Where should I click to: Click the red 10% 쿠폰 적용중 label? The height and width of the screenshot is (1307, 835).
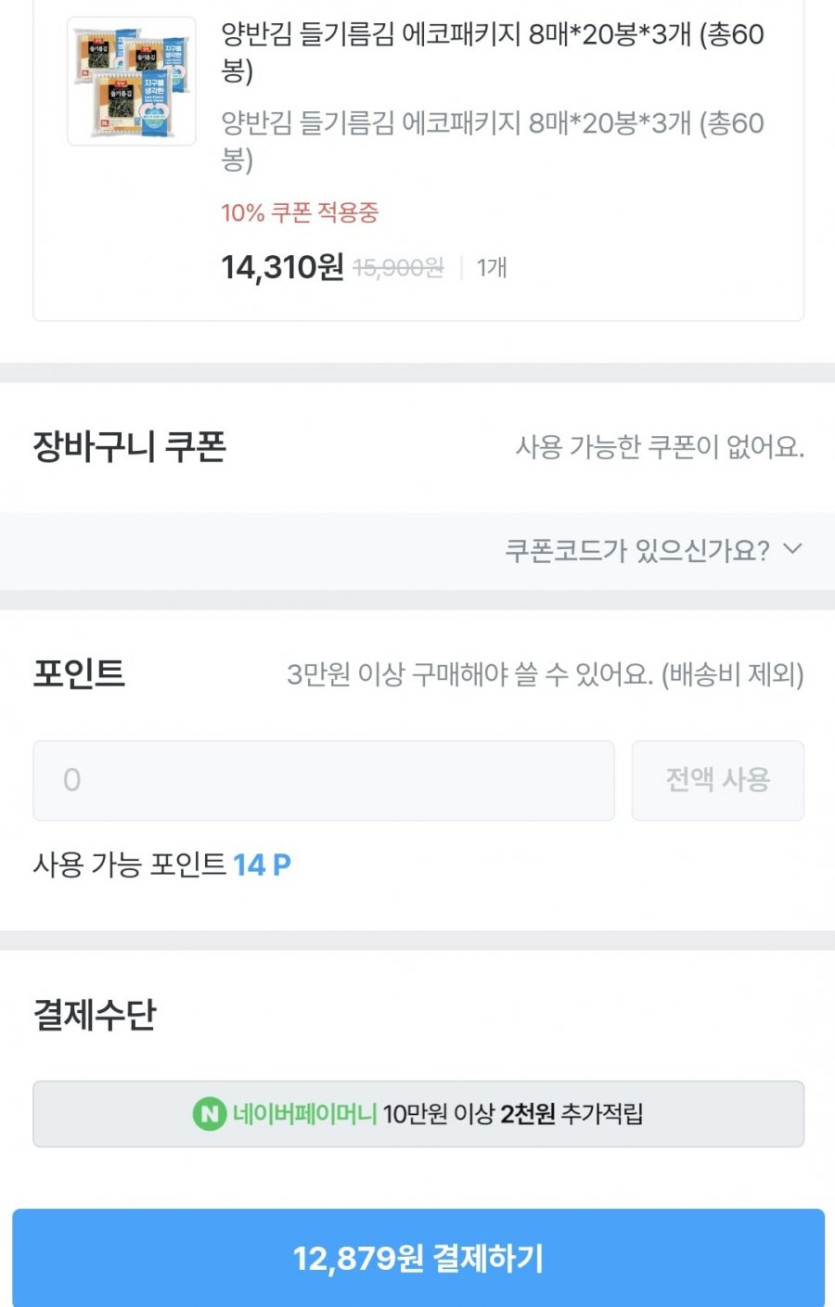299,213
